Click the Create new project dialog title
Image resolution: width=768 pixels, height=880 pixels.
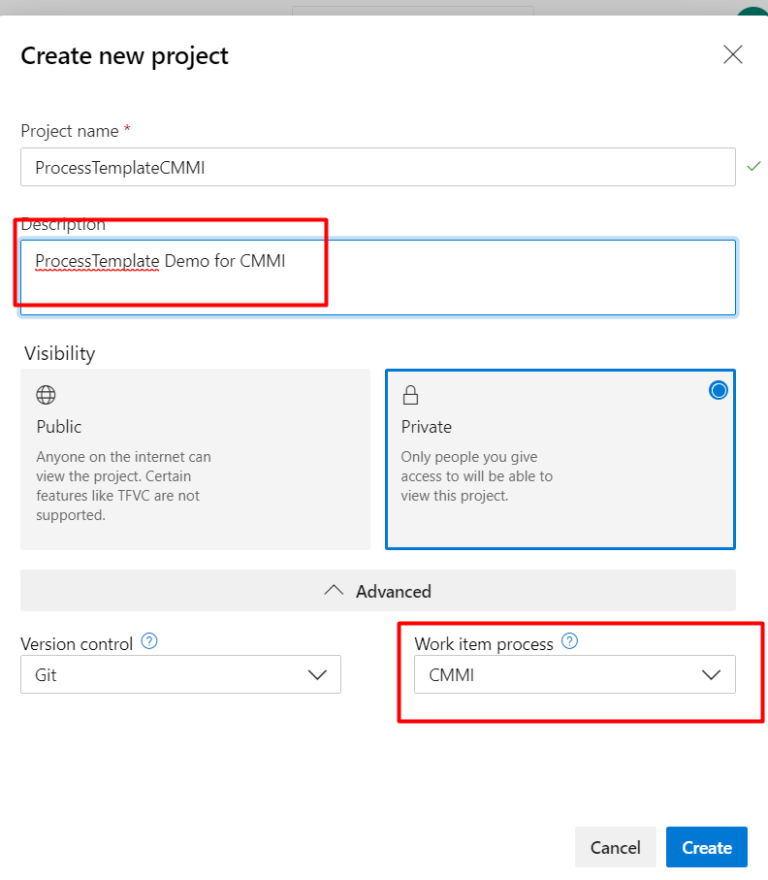coord(124,56)
